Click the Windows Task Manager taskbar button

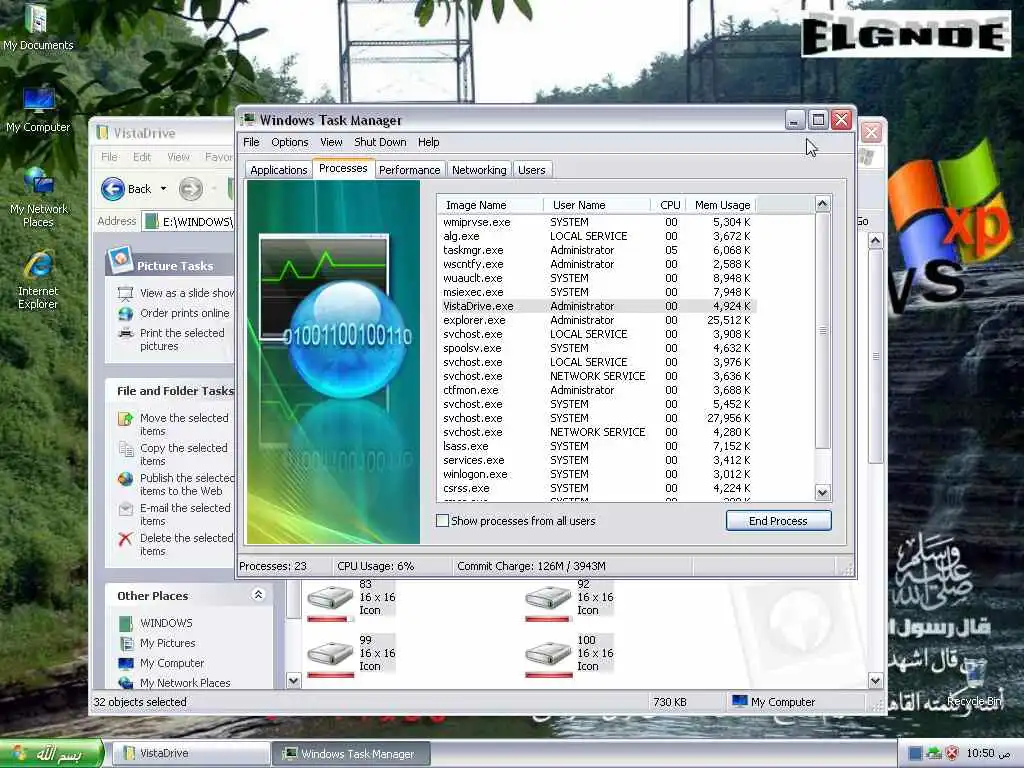[x=351, y=754]
